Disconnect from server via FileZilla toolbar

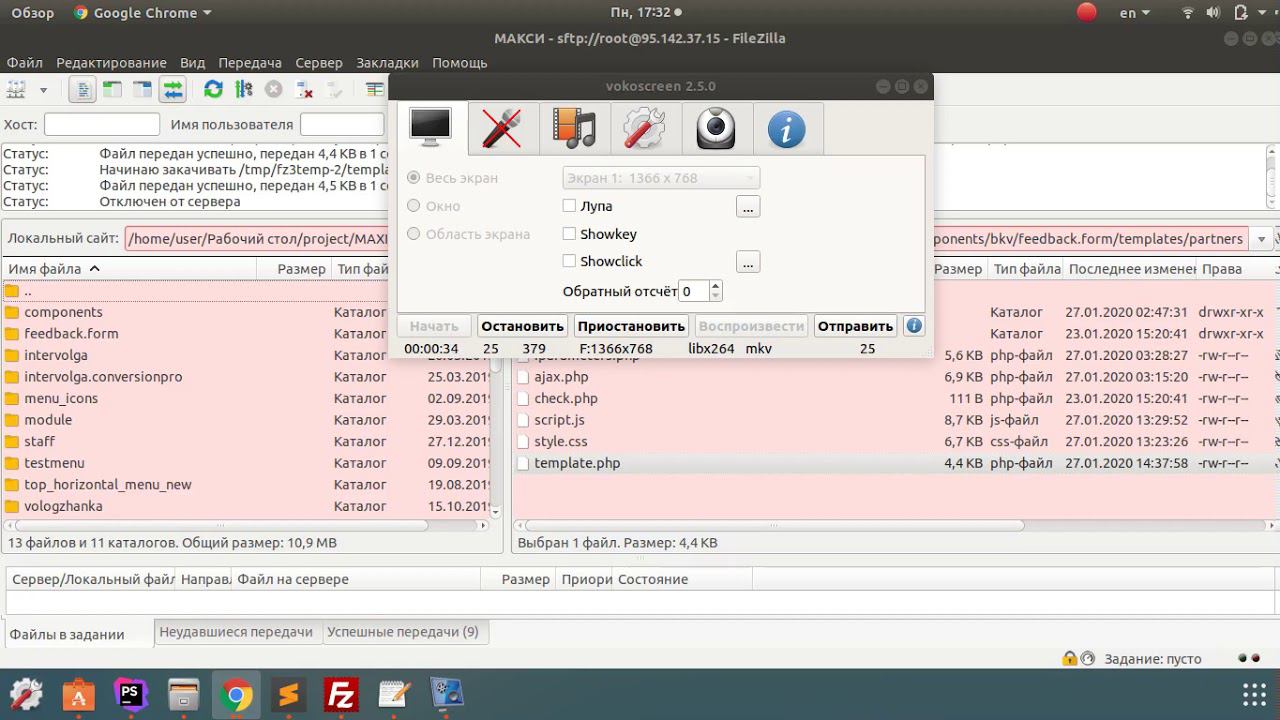[304, 90]
